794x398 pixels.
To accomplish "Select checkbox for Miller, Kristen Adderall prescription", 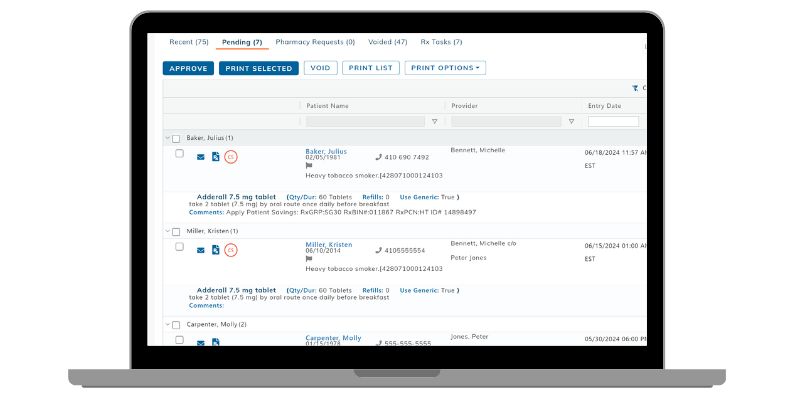I will tap(179, 247).
